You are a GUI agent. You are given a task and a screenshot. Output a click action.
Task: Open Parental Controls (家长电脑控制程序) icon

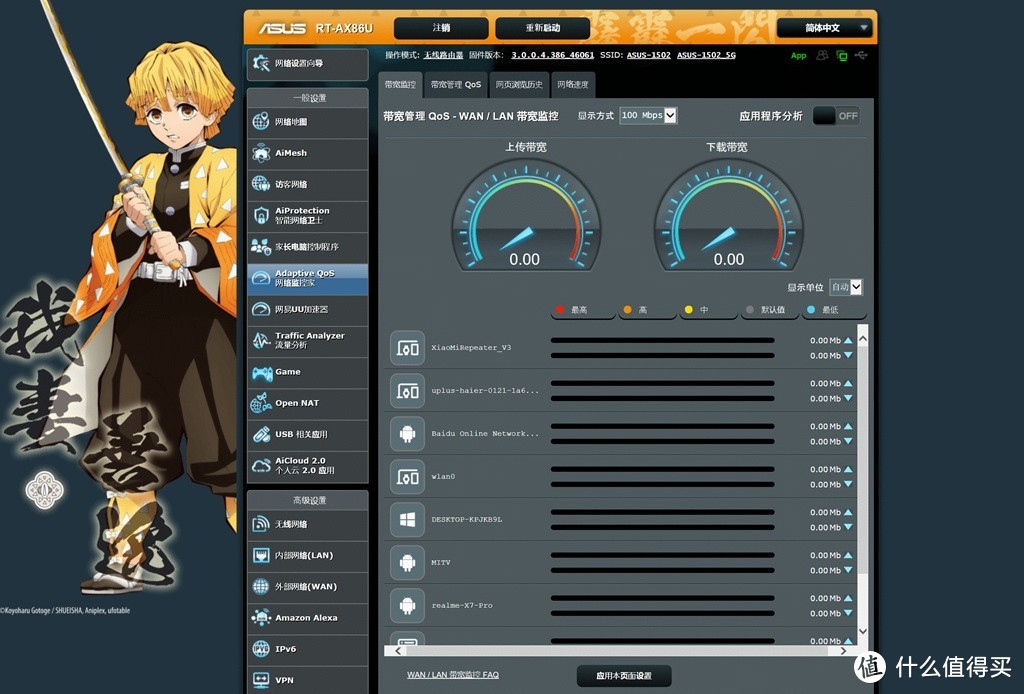point(261,247)
